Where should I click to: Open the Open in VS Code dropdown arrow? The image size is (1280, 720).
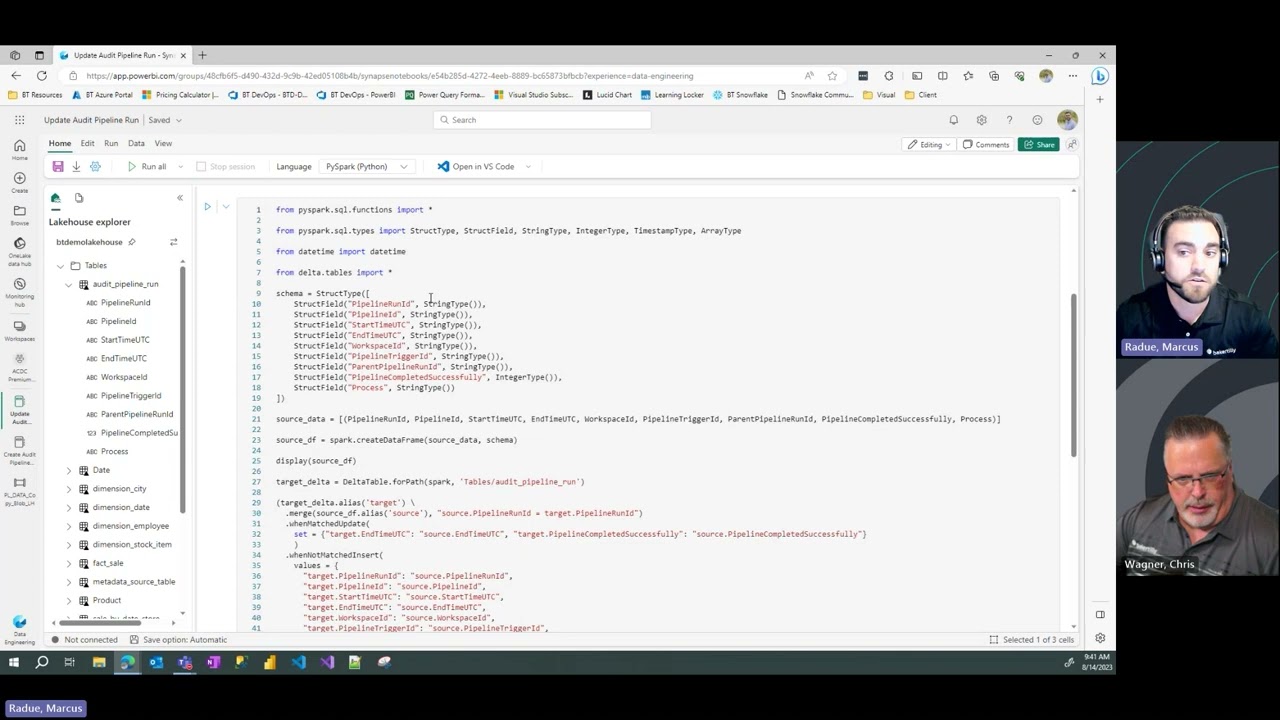coord(528,167)
